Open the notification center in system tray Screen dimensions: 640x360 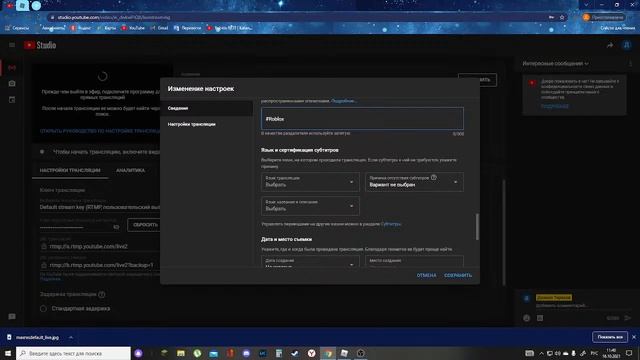click(x=629, y=353)
